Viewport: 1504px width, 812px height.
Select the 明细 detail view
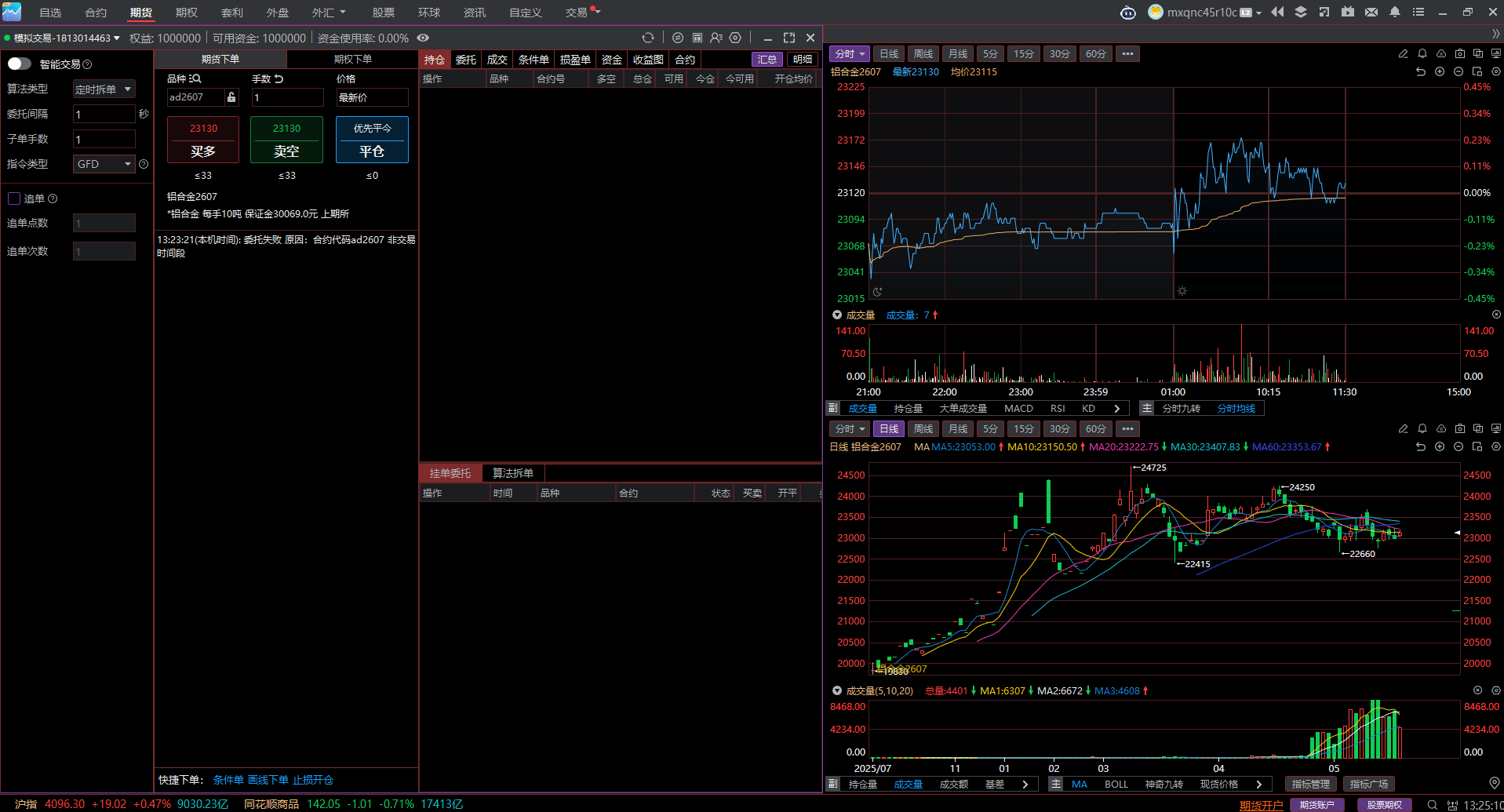coord(803,60)
